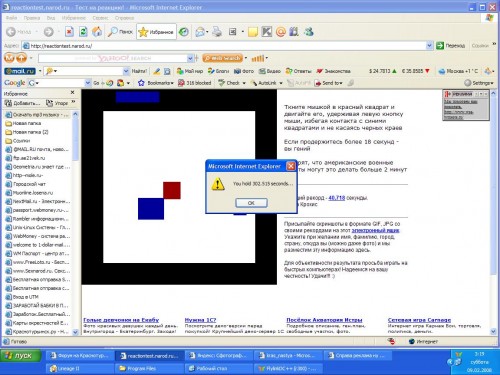Confirm the alert dialog with OK

coord(251,203)
